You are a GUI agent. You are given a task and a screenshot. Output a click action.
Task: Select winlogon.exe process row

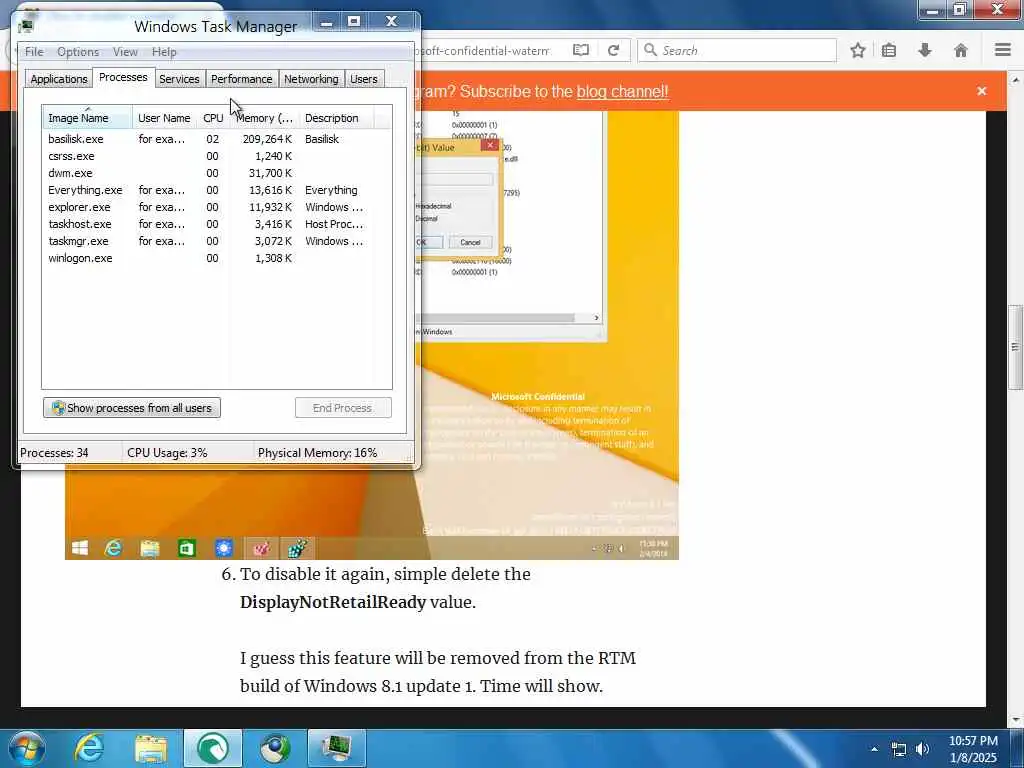click(217, 258)
